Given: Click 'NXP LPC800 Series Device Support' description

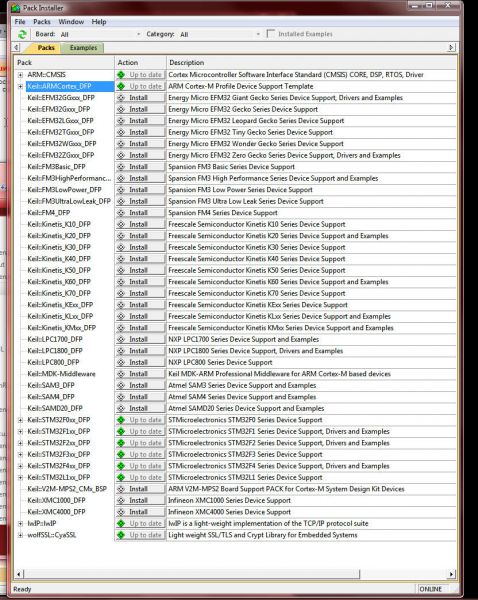Looking at the screenshot, I should tap(220, 362).
